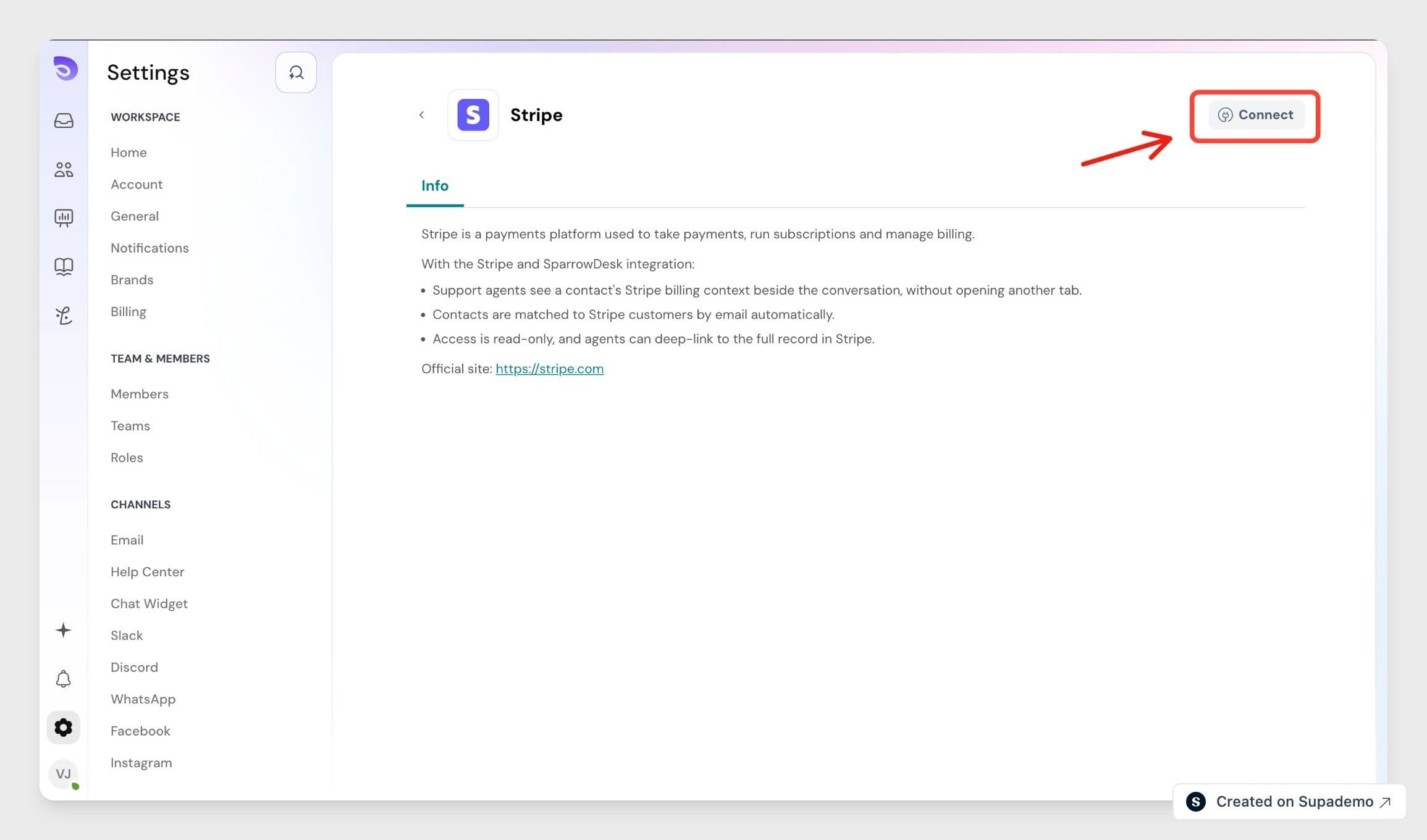Viewport: 1427px width, 840px height.
Task: Click the TEAM & MEMBERS heading
Action: 160,359
